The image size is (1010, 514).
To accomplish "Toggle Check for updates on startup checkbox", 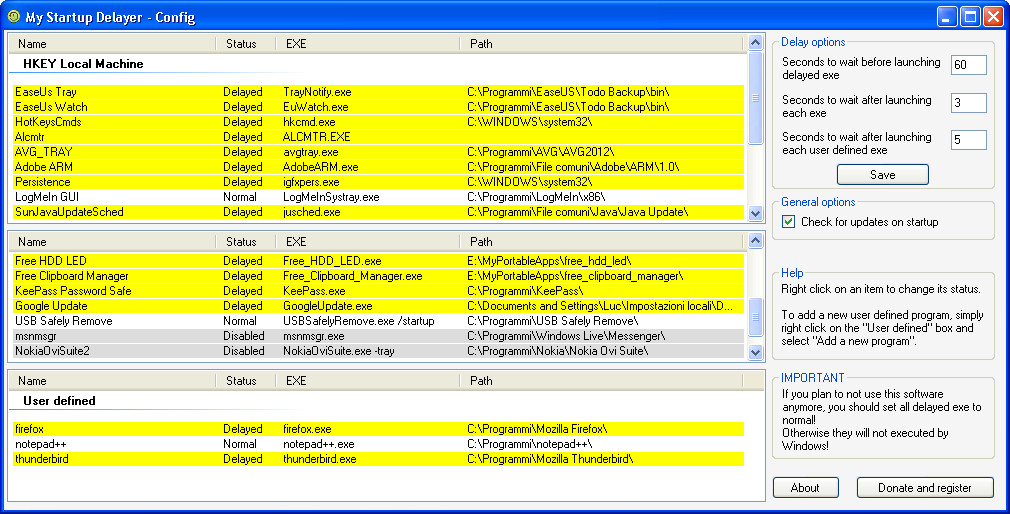I will coord(788,222).
